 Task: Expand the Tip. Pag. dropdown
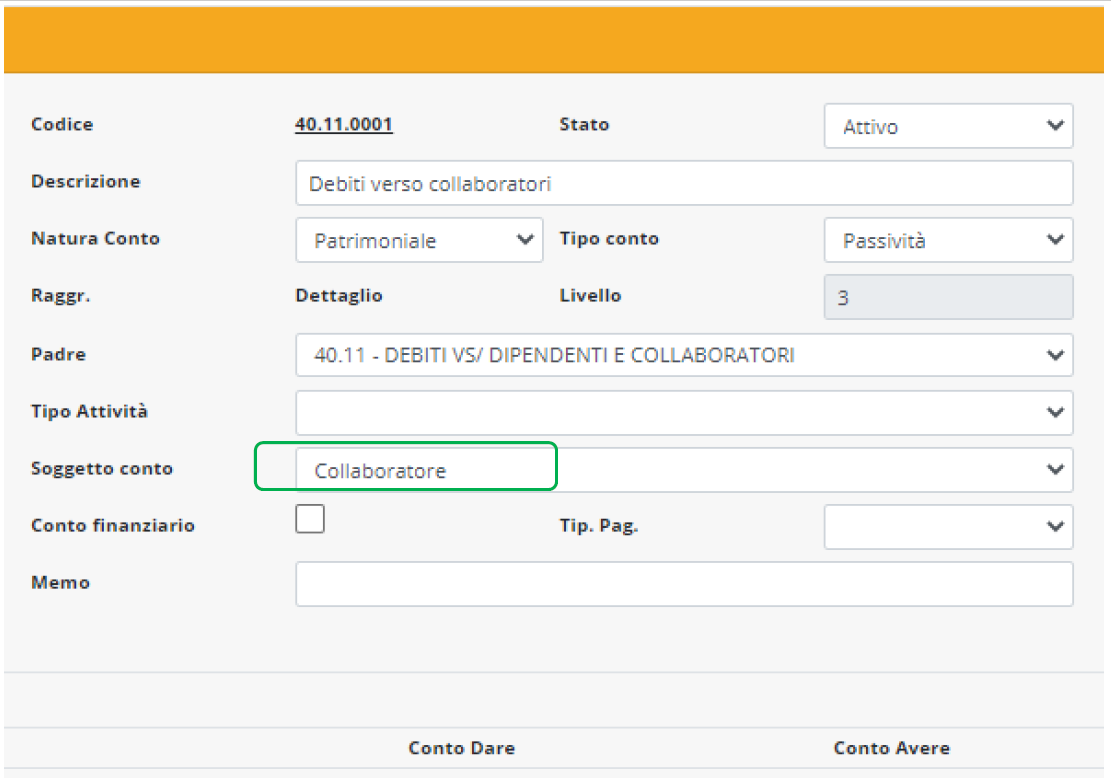(x=948, y=527)
